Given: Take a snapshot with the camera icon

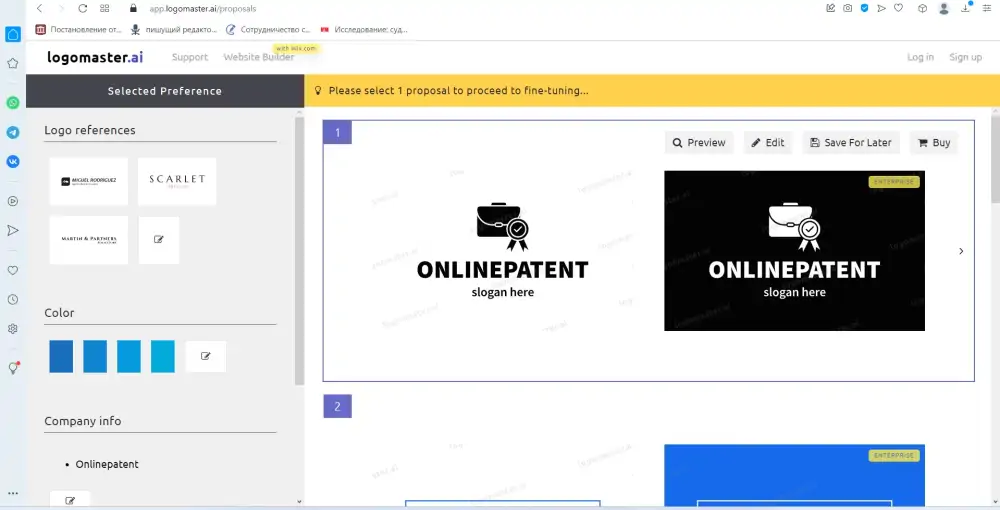Looking at the screenshot, I should click(x=847, y=8).
